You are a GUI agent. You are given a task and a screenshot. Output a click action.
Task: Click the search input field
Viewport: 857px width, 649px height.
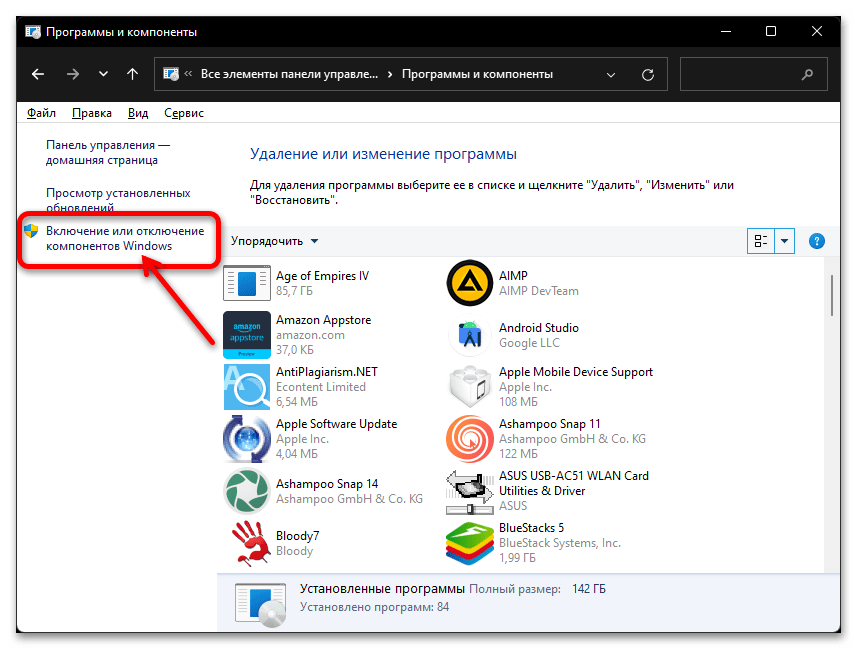740,74
